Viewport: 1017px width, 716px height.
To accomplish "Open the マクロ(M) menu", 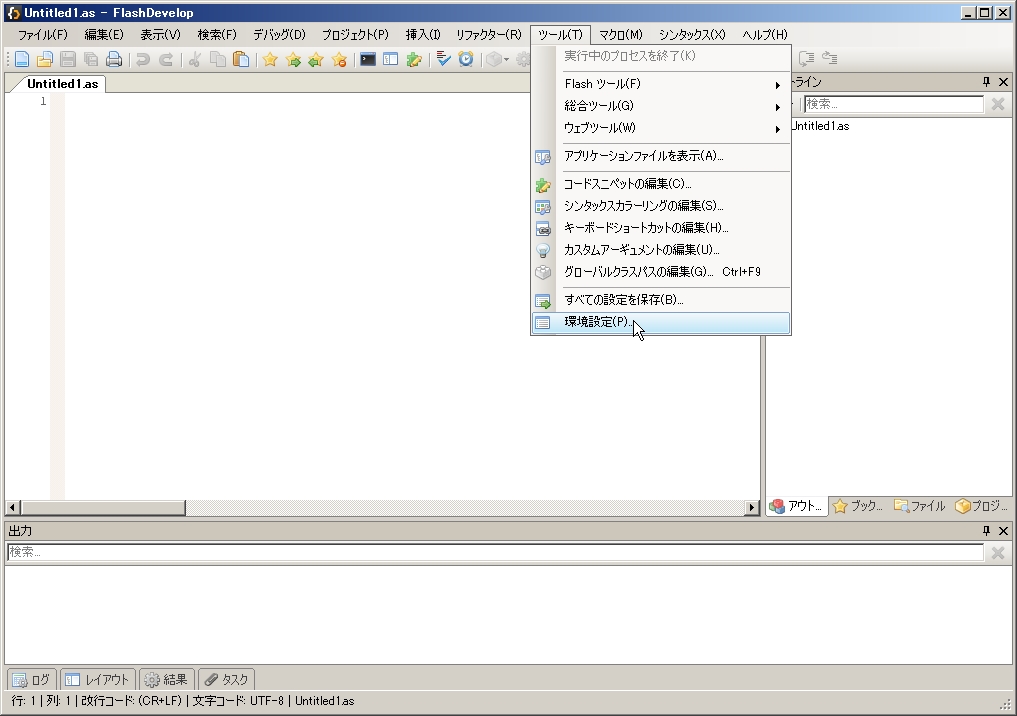I will pyautogui.click(x=620, y=34).
